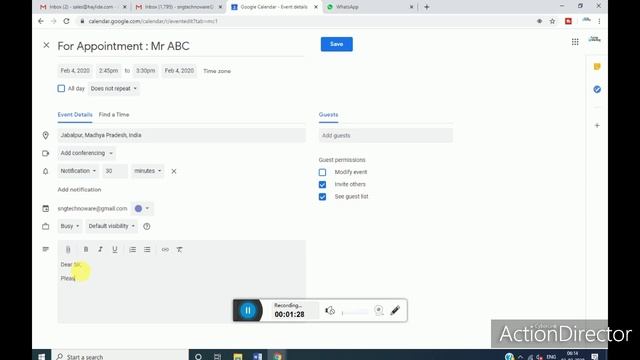Open the Windows Start menu
Screen dimensions: 640x360
[42, 356]
